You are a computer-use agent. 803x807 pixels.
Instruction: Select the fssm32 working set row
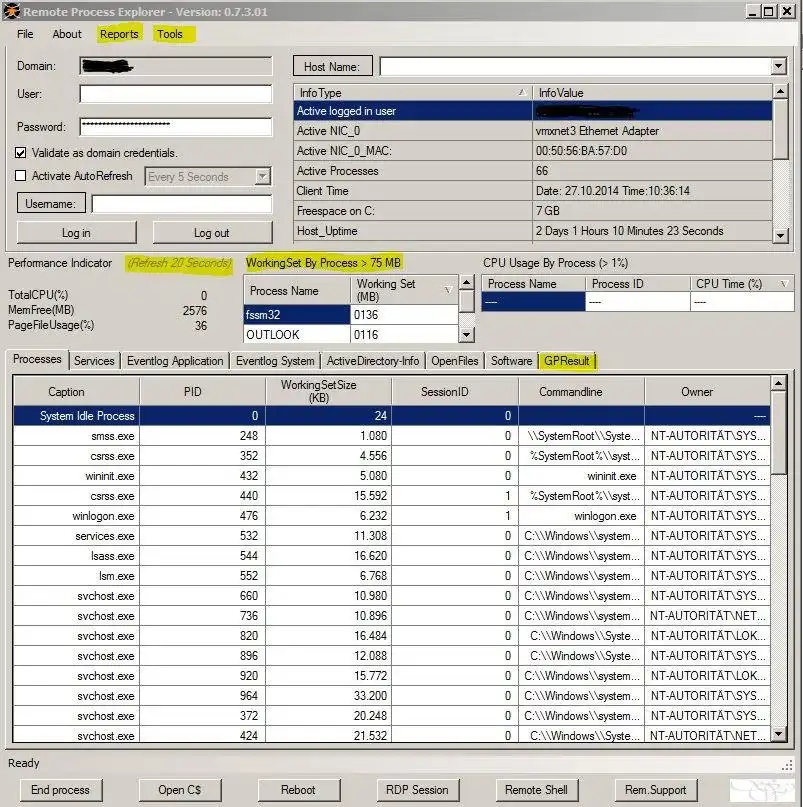pyautogui.click(x=351, y=314)
